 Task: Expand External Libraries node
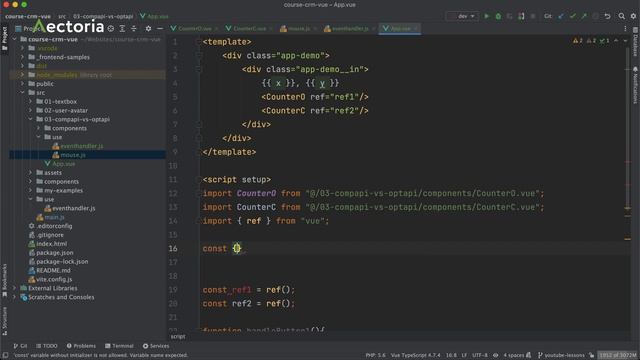[x=14, y=288]
